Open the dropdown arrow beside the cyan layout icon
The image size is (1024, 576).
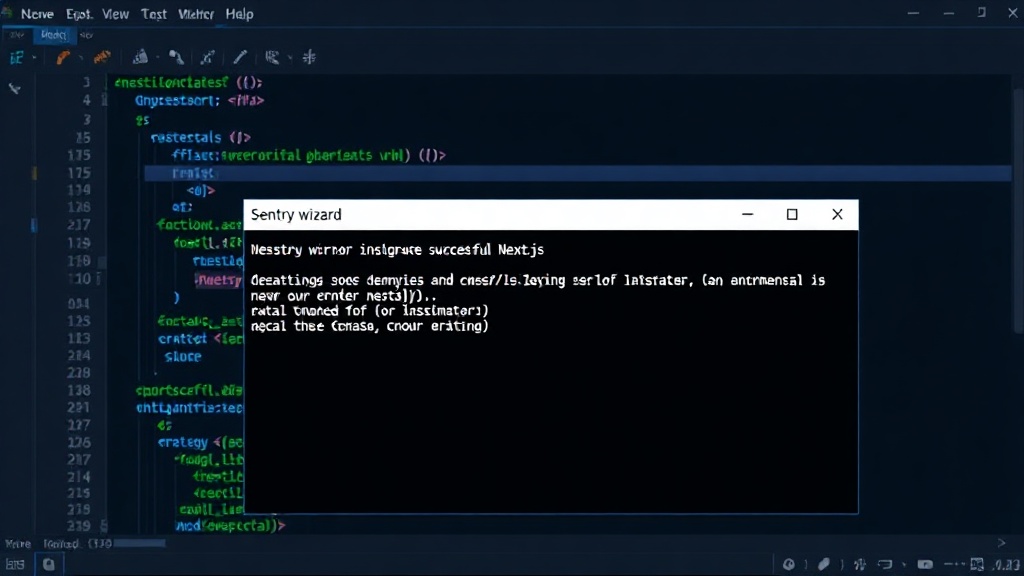tap(34, 57)
